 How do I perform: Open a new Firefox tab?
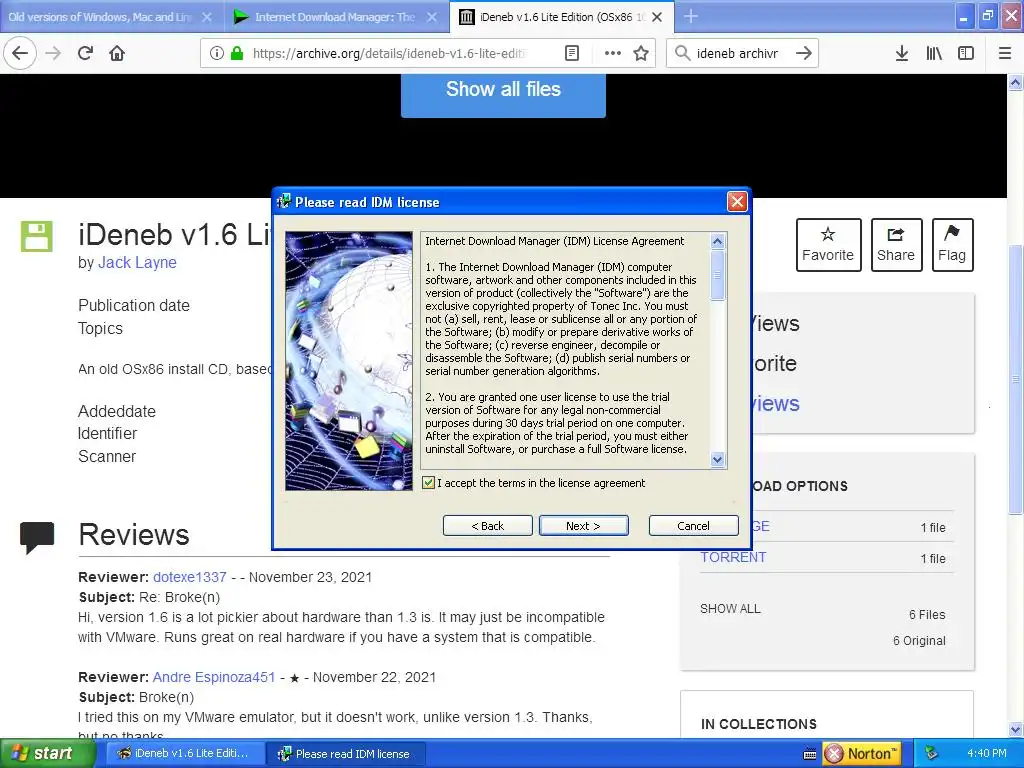691,16
